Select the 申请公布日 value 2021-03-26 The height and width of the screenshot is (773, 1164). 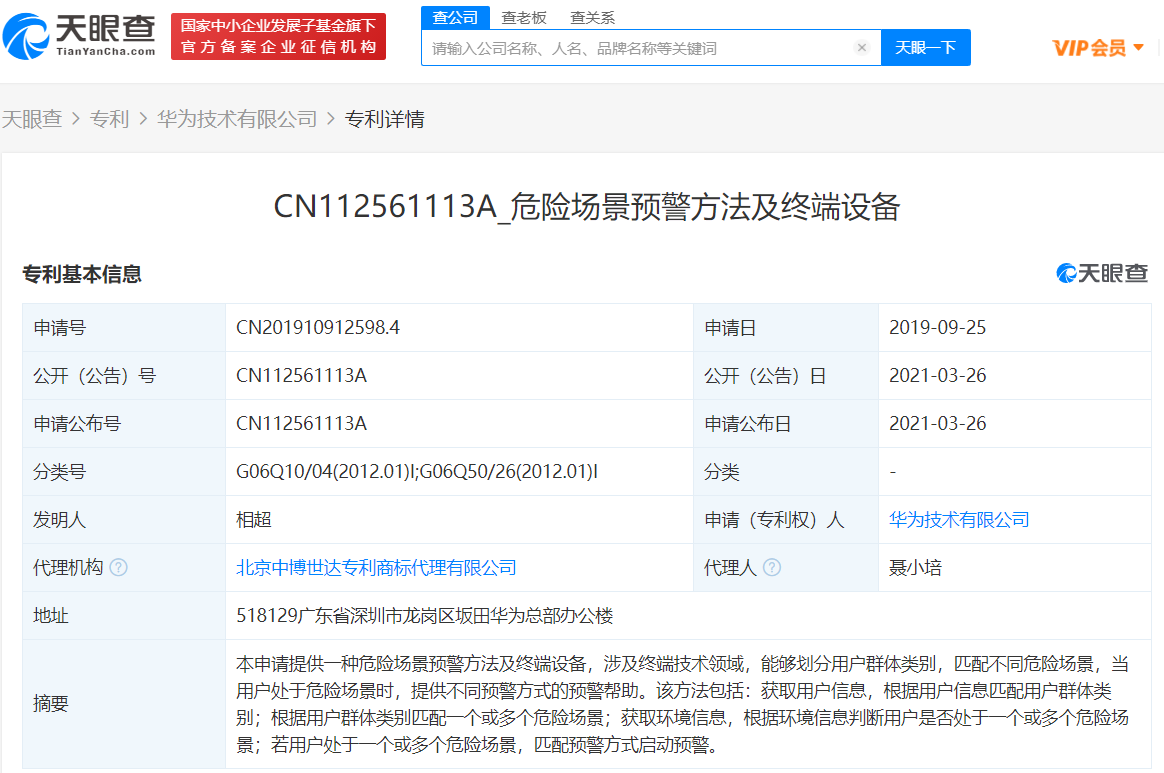point(937,423)
